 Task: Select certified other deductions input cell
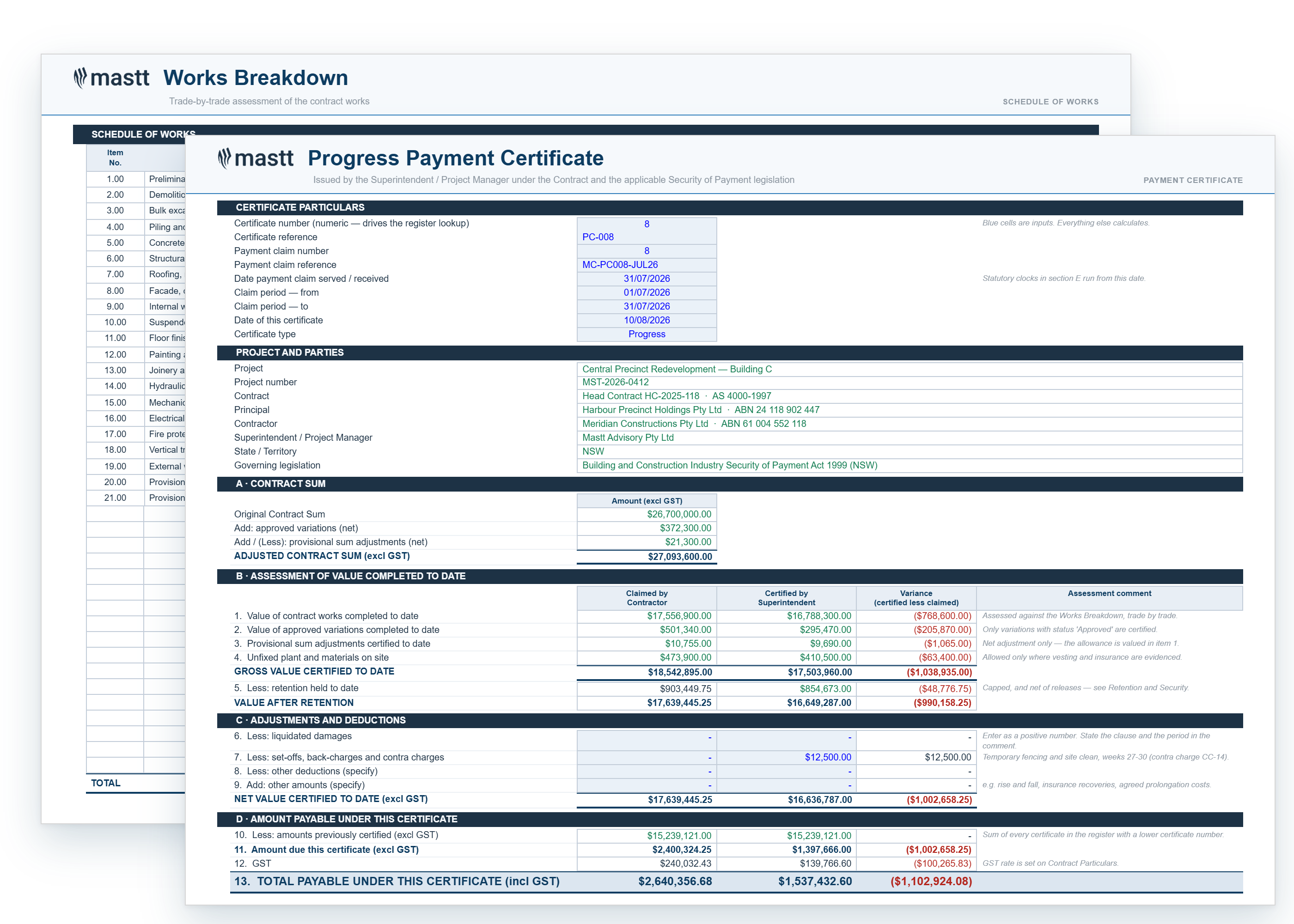[x=787, y=772]
